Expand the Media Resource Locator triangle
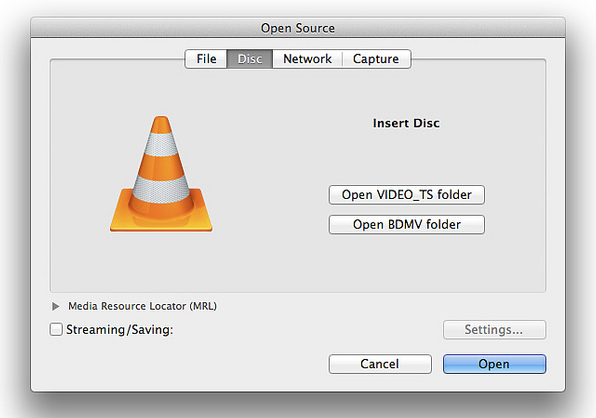The width and height of the screenshot is (596, 418). (55, 306)
